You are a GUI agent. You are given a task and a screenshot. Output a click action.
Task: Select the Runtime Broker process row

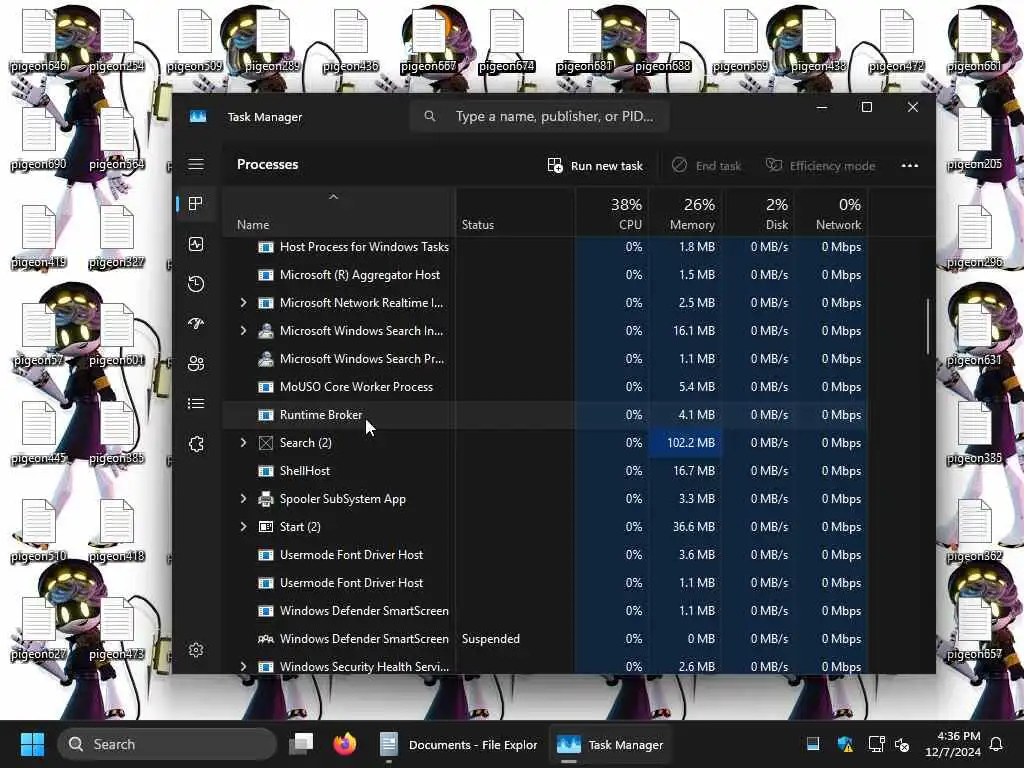coord(545,415)
